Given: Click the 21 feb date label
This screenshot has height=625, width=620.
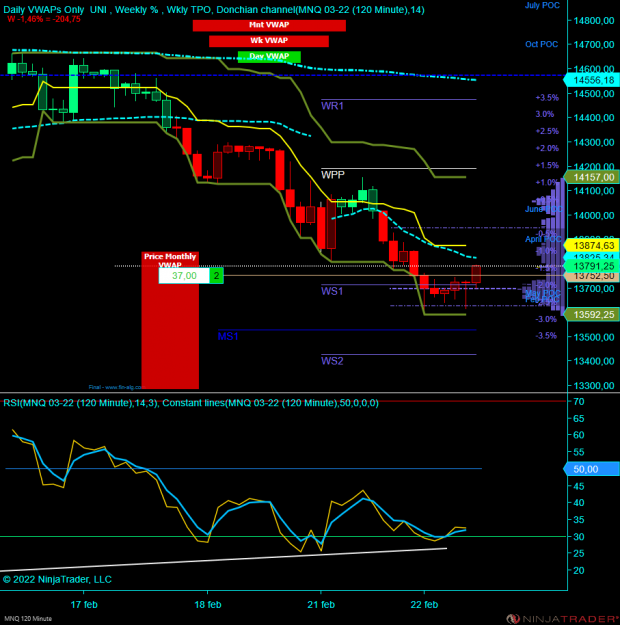Looking at the screenshot, I should (321, 604).
